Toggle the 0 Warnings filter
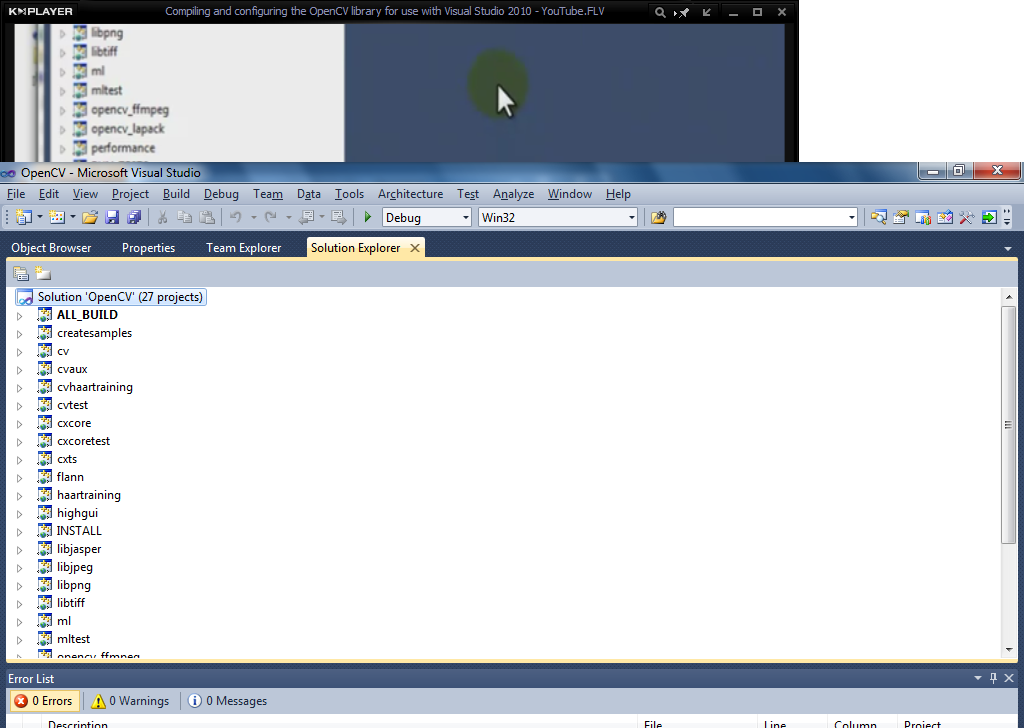This screenshot has height=728, width=1024. (x=130, y=701)
